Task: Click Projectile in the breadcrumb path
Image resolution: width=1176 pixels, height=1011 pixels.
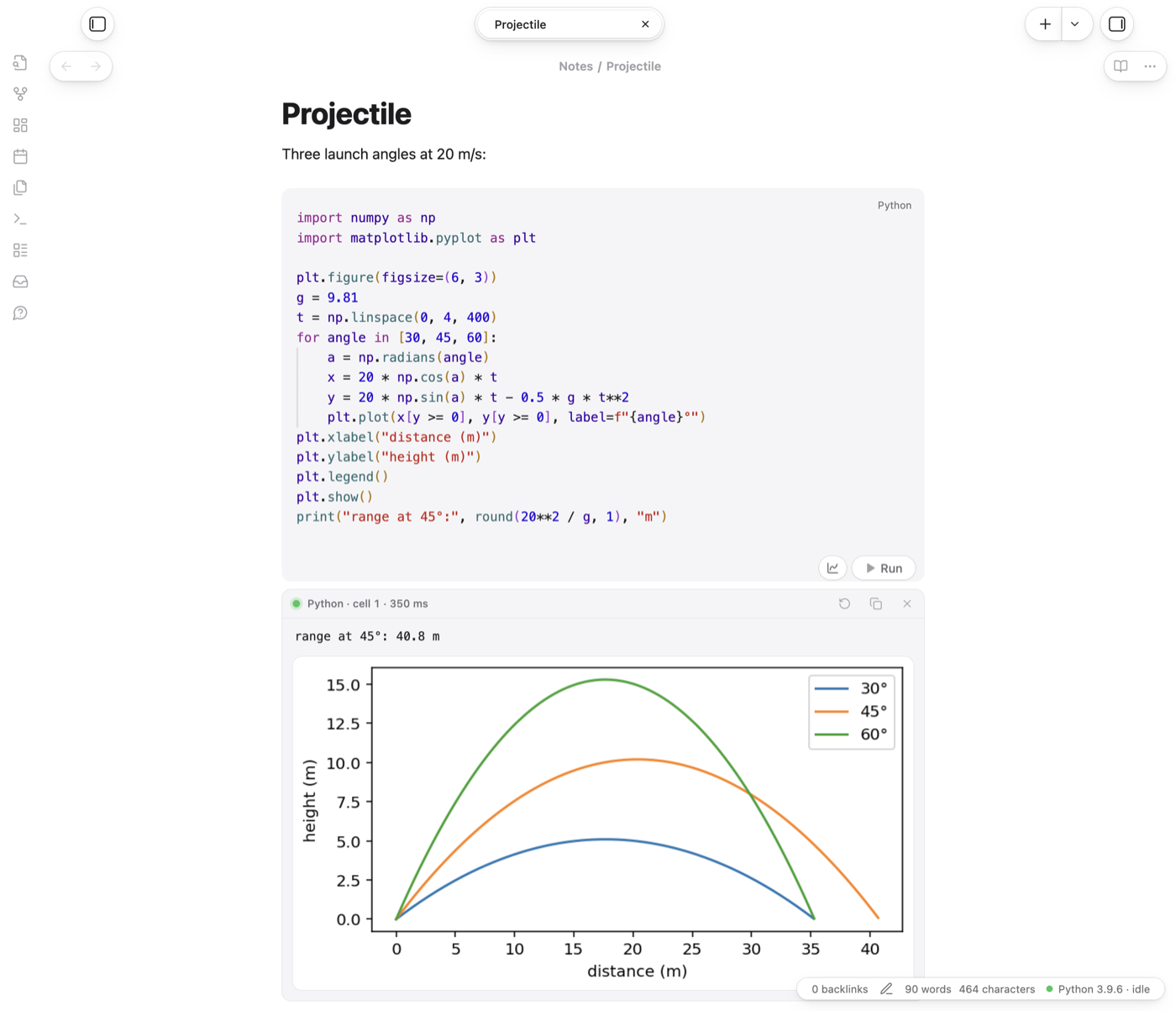Action: [x=633, y=66]
